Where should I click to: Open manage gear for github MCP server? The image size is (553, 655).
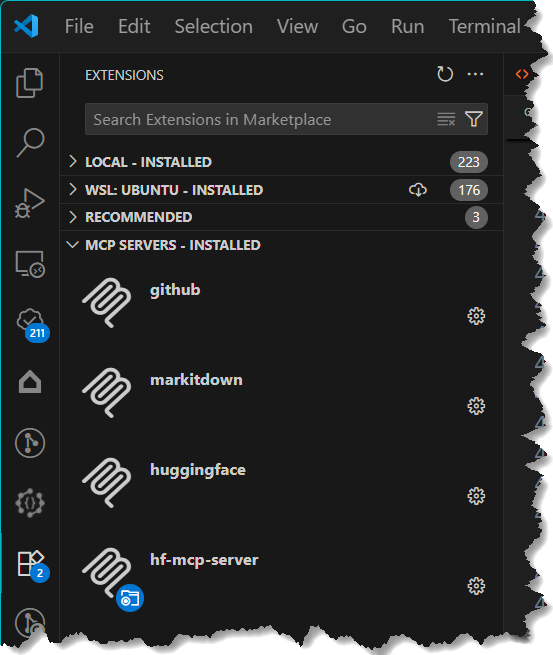pyautogui.click(x=476, y=316)
